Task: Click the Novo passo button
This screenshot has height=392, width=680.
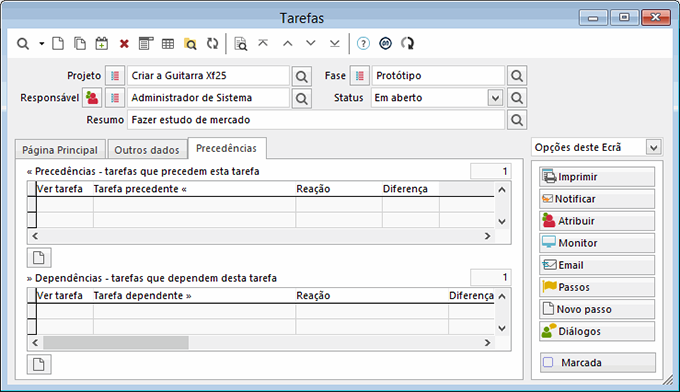Action: coord(597,310)
